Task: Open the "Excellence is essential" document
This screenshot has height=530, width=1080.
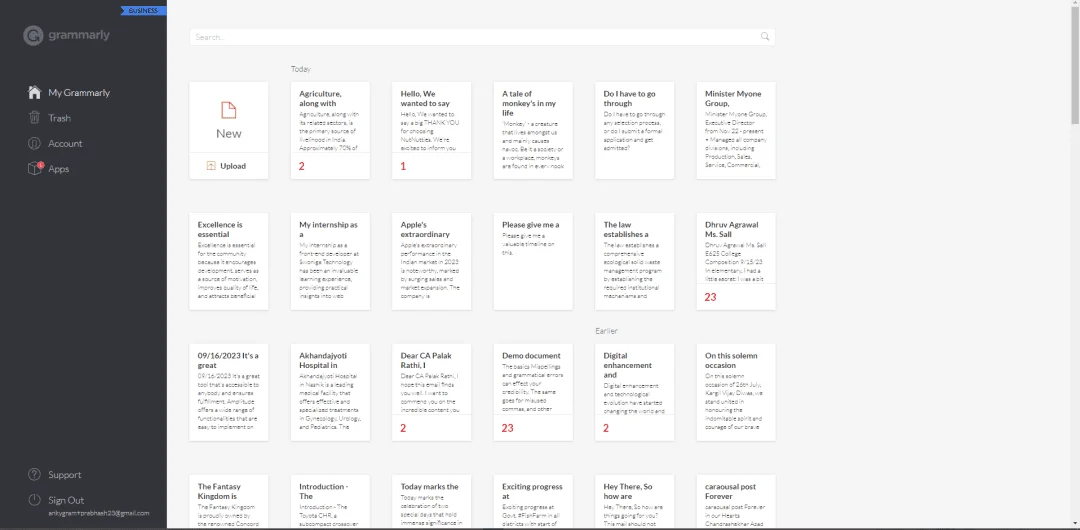Action: pos(229,261)
